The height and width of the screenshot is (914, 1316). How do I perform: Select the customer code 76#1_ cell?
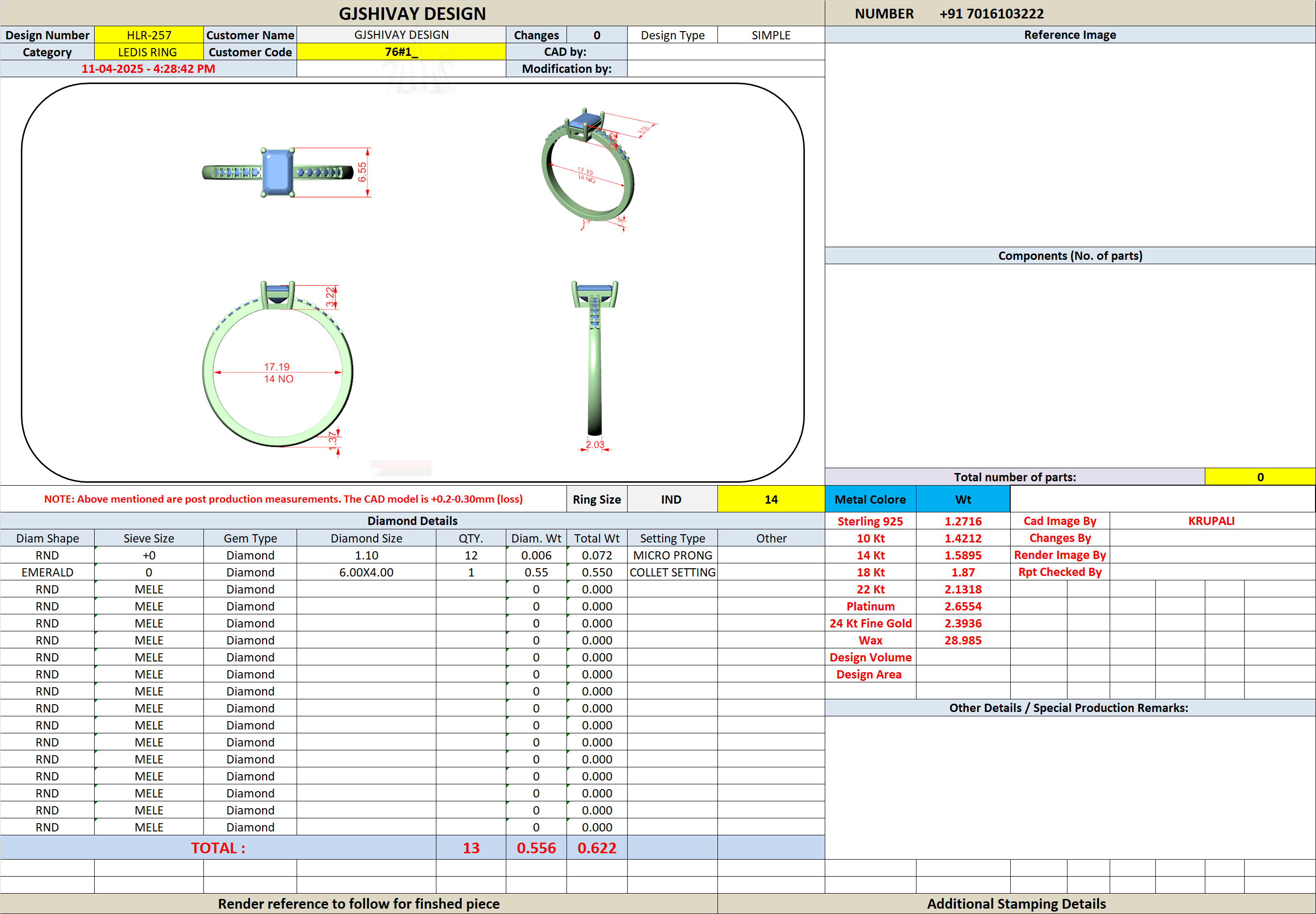pos(401,52)
